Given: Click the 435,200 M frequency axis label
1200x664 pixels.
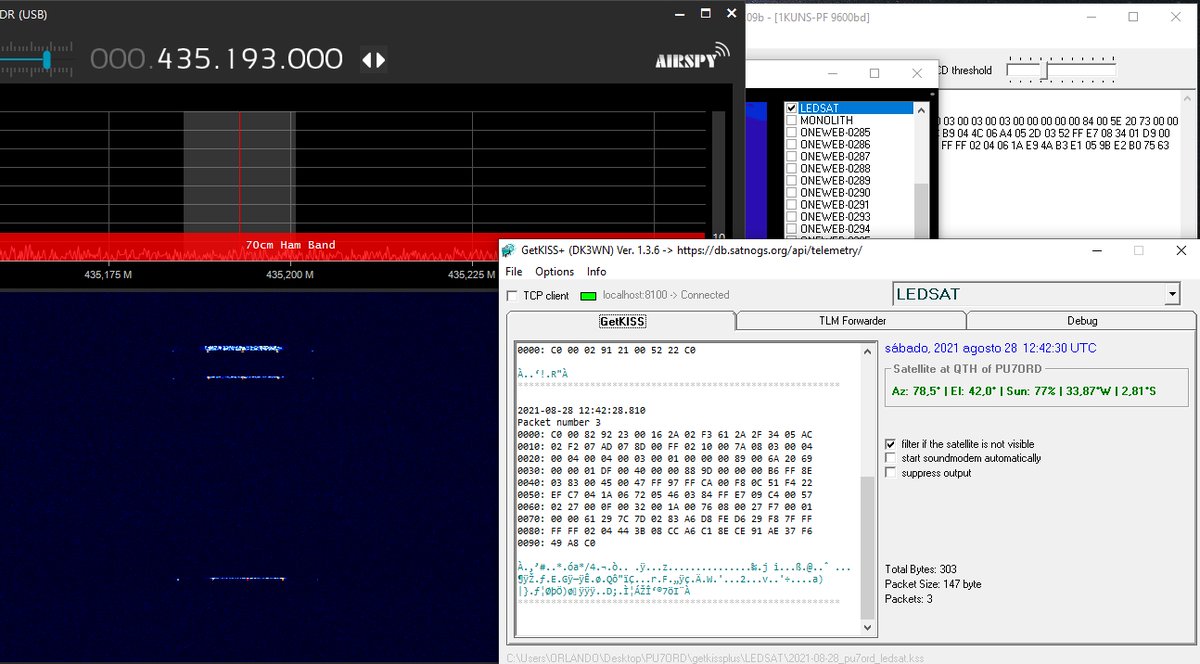Looking at the screenshot, I should click(290, 274).
